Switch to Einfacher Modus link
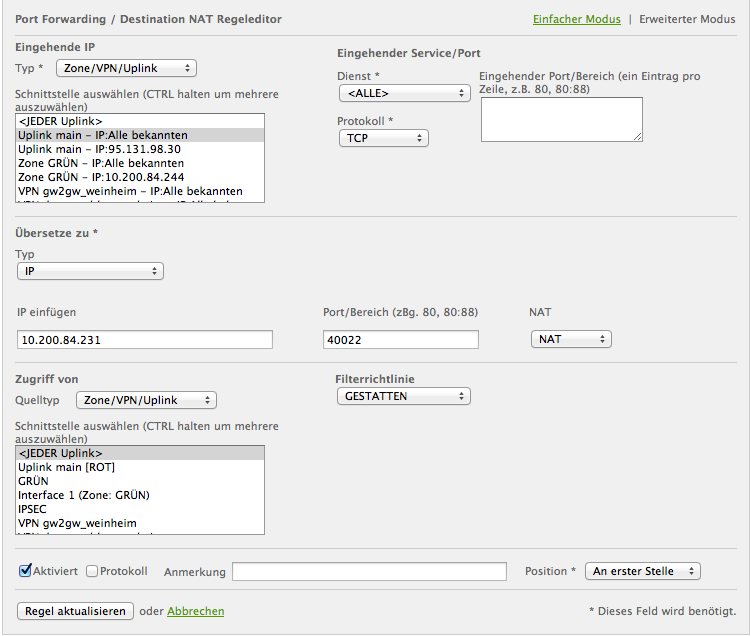The width and height of the screenshot is (751, 636). pyautogui.click(x=576, y=19)
